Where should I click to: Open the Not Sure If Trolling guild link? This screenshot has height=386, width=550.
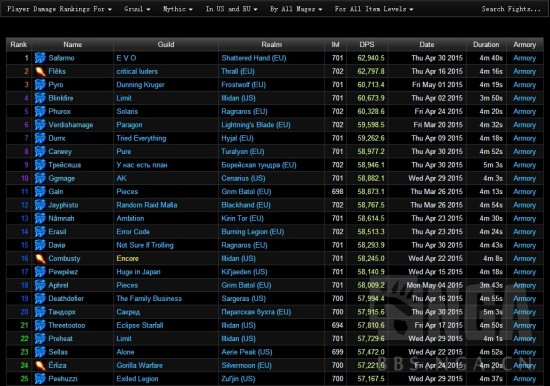(145, 245)
